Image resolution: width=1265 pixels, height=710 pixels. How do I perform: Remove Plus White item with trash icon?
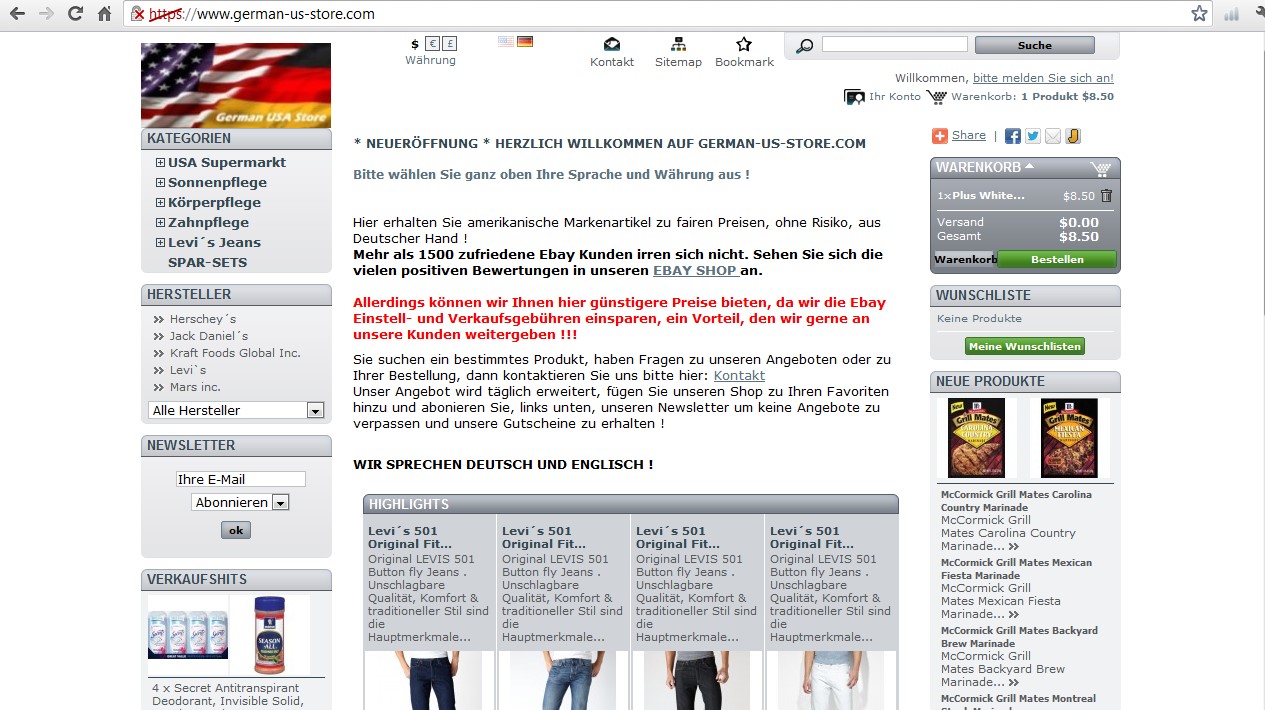click(1106, 196)
